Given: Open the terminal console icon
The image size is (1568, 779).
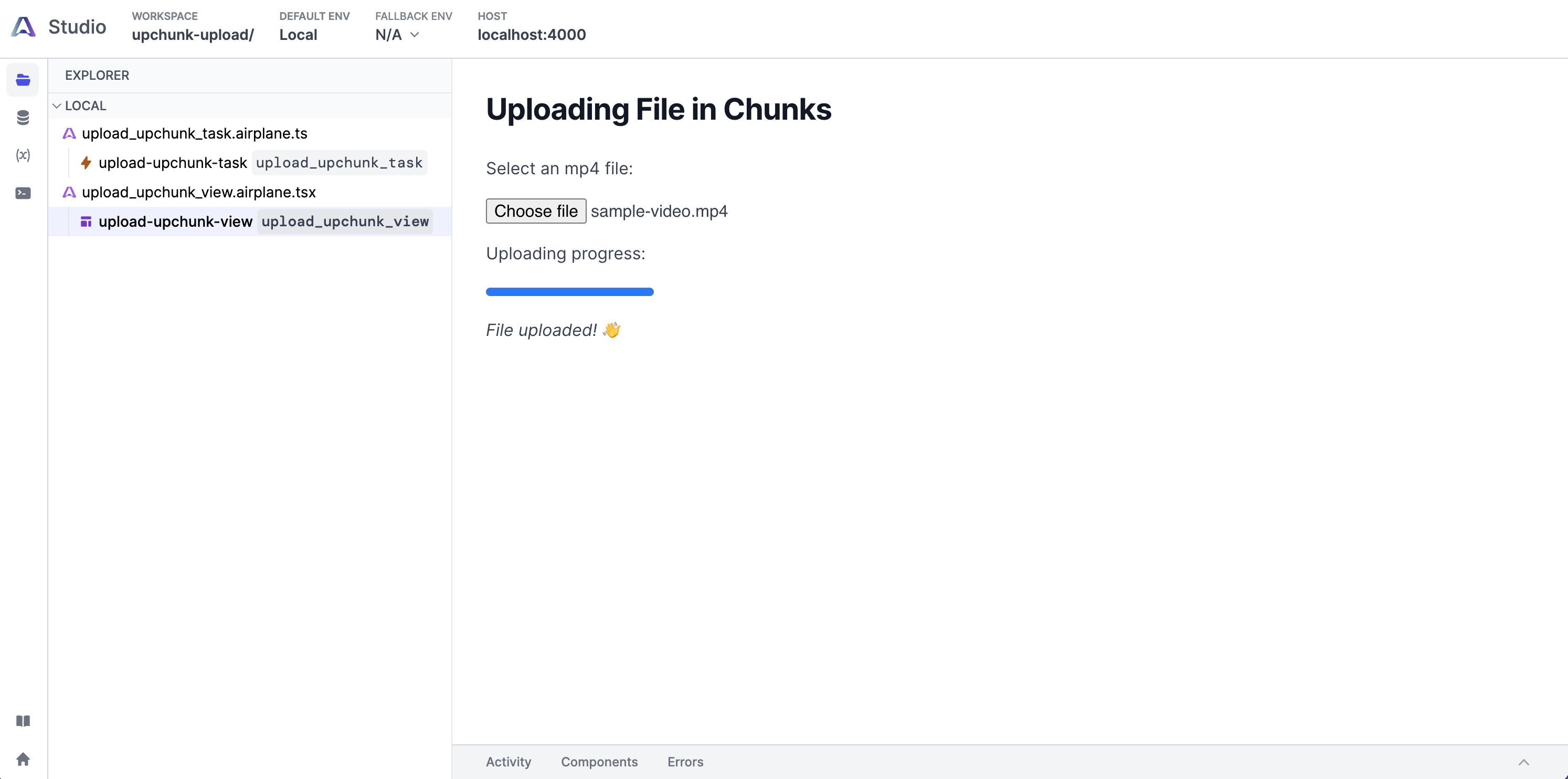Looking at the screenshot, I should [23, 193].
